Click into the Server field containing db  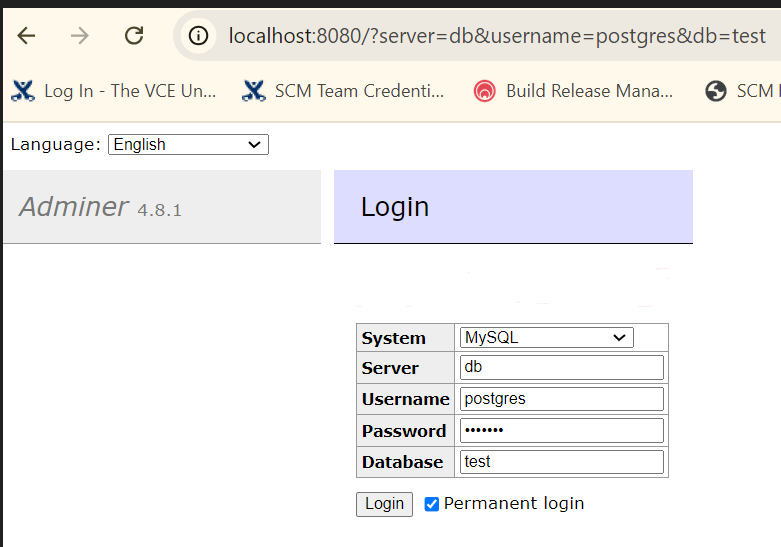click(x=561, y=368)
